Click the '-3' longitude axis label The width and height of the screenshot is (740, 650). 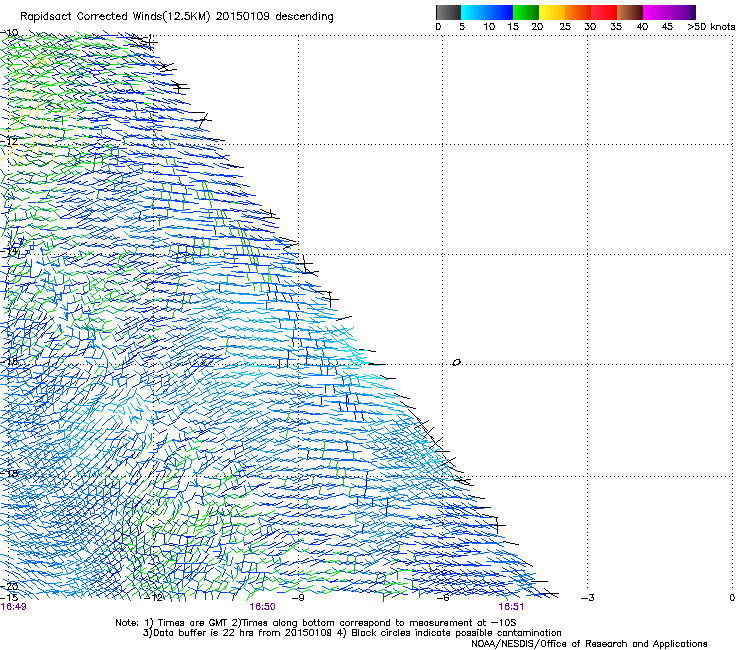coord(587,598)
